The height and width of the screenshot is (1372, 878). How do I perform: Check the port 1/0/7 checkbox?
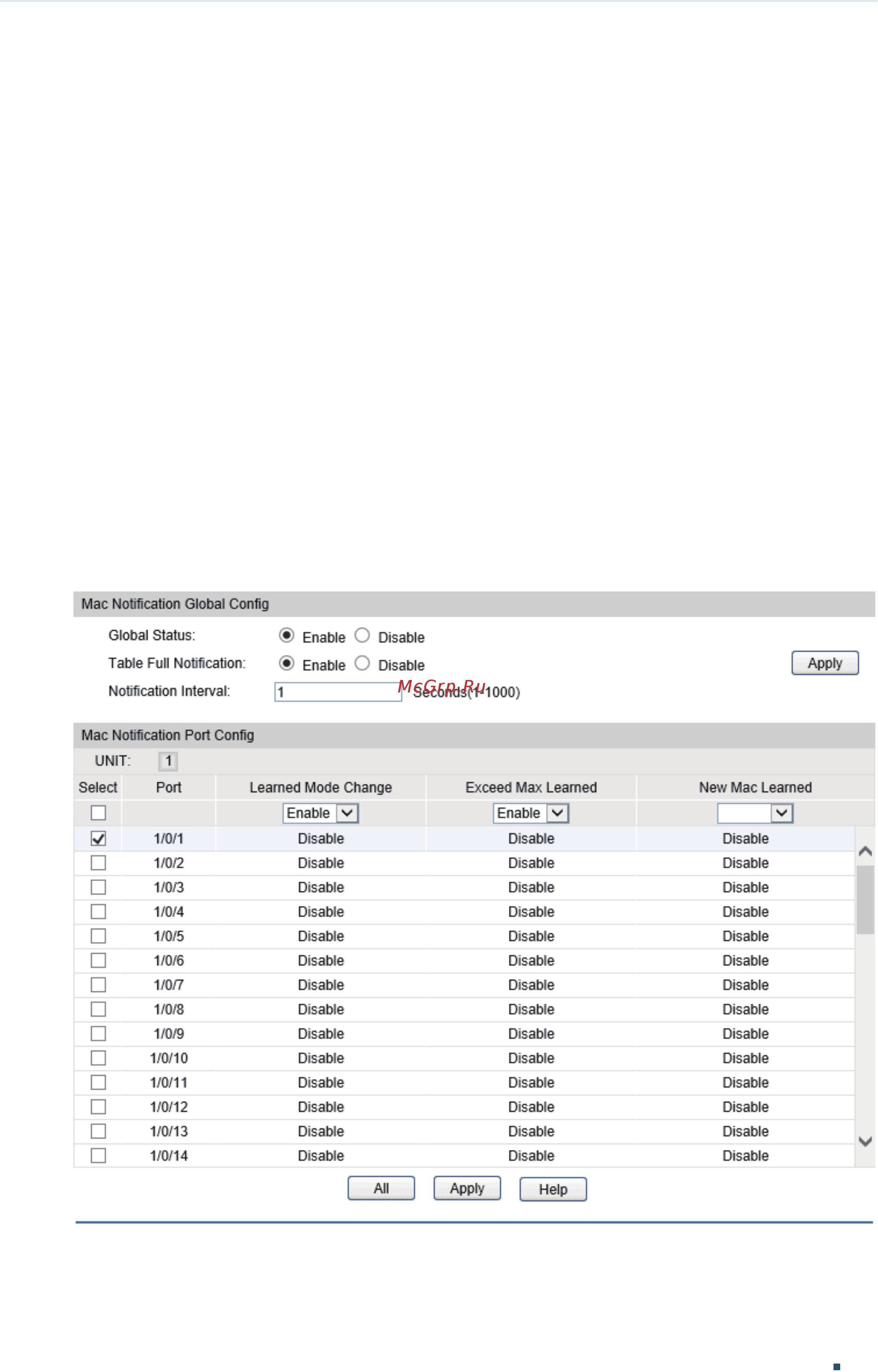[x=99, y=986]
